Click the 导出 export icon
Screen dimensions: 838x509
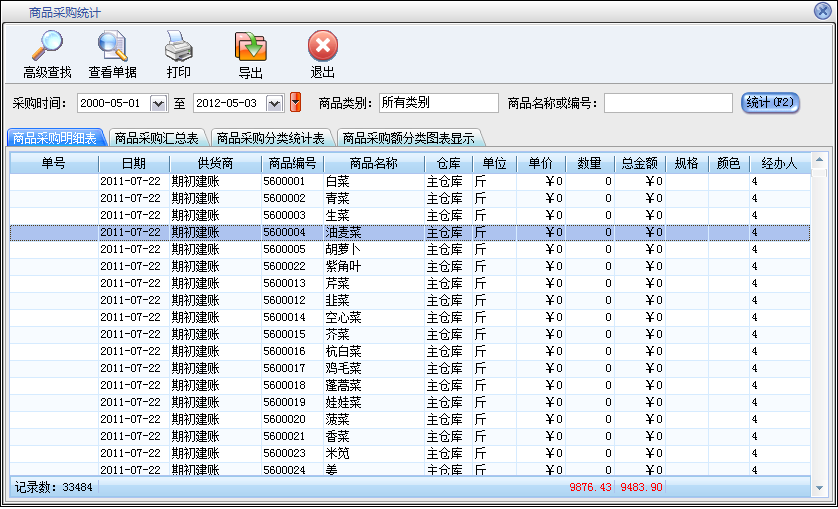click(250, 46)
